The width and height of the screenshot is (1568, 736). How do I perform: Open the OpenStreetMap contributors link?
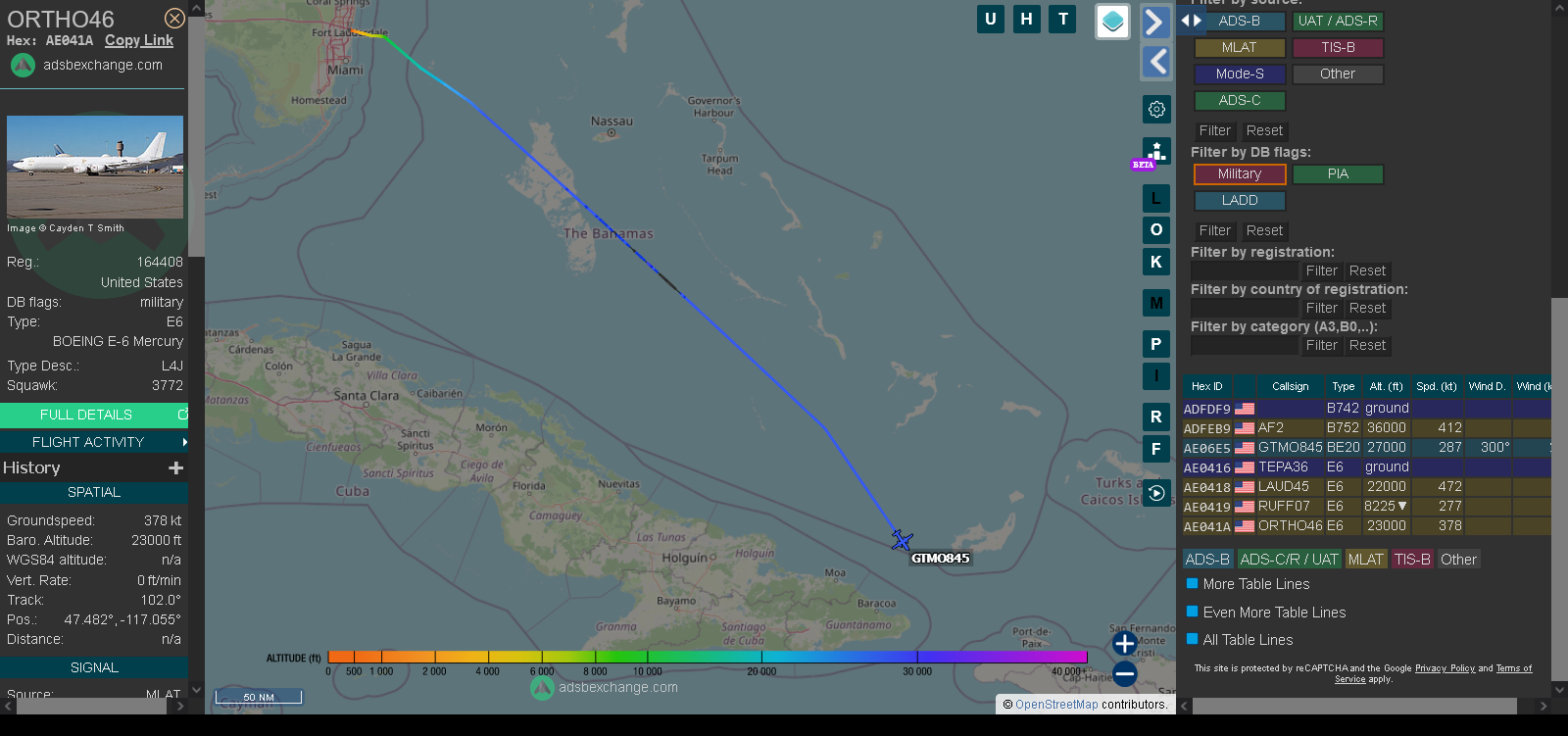point(1056,705)
